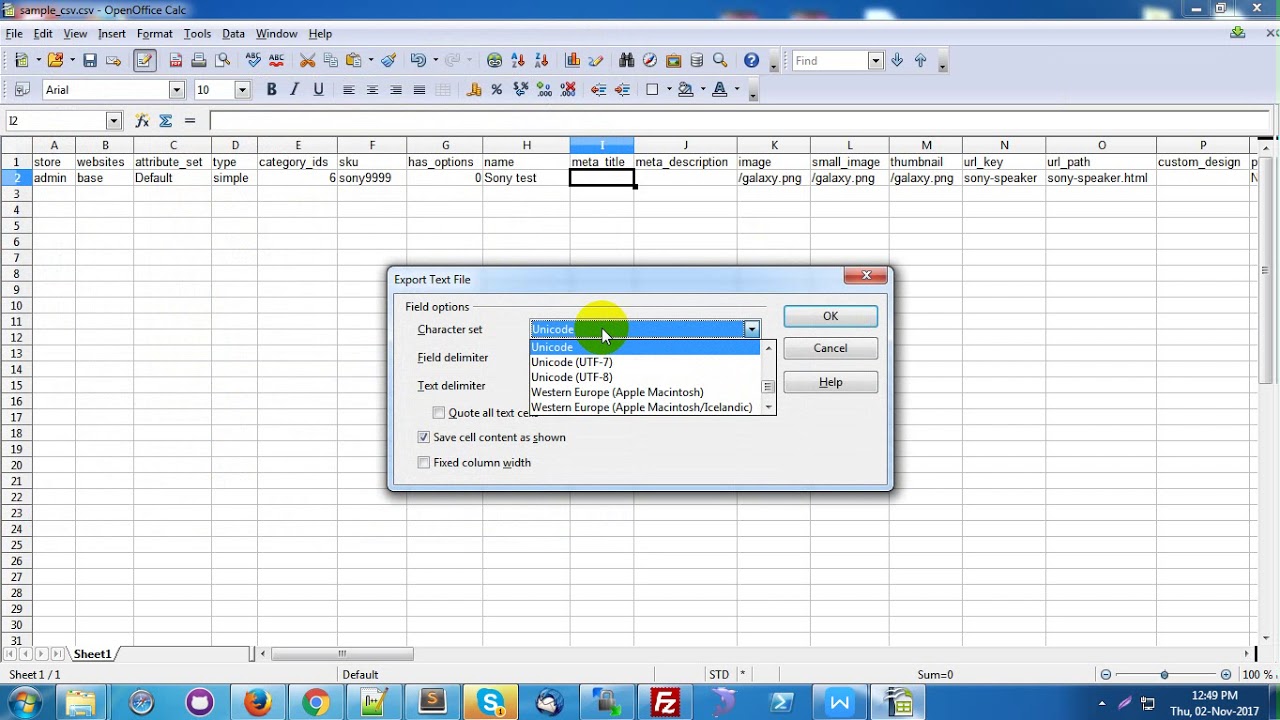Choose Western Europe (Apple Macintosh/Icelandic)
The image size is (1280, 720).
646,407
